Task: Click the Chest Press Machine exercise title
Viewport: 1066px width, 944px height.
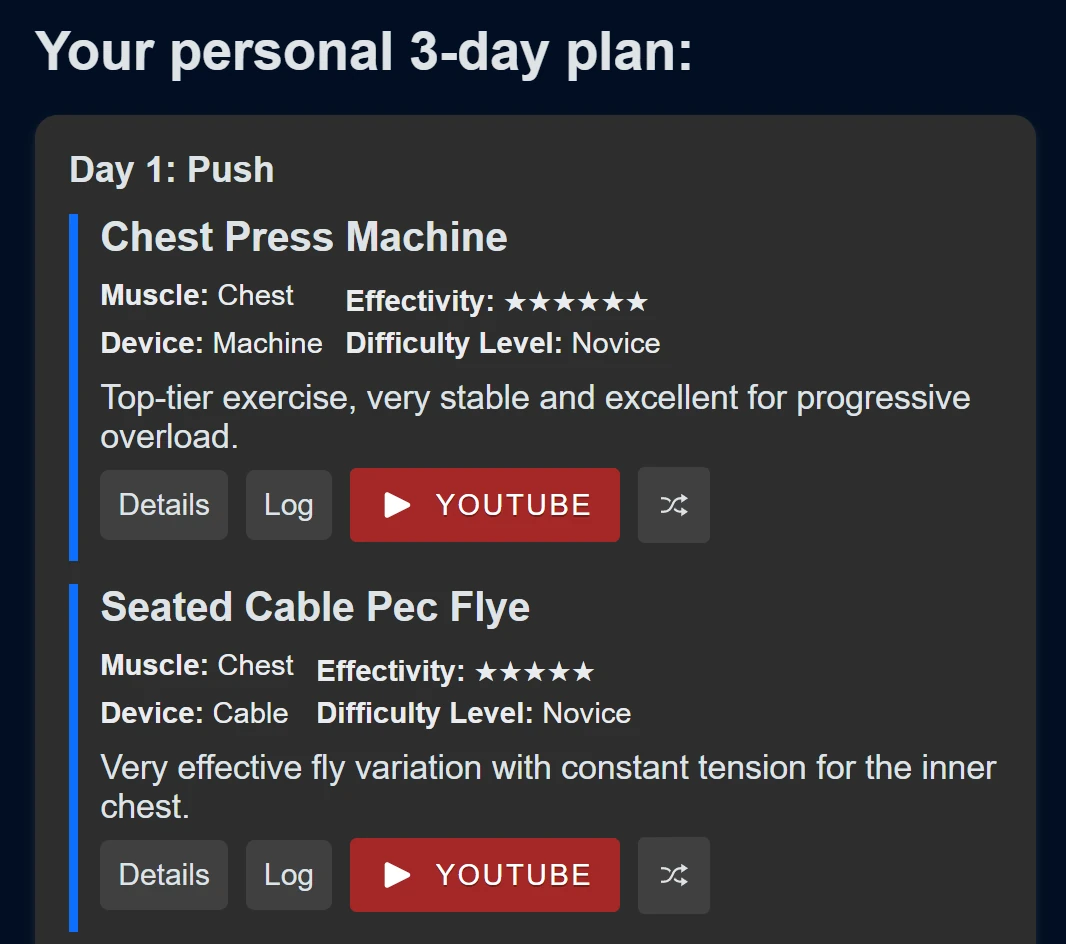Action: 304,237
